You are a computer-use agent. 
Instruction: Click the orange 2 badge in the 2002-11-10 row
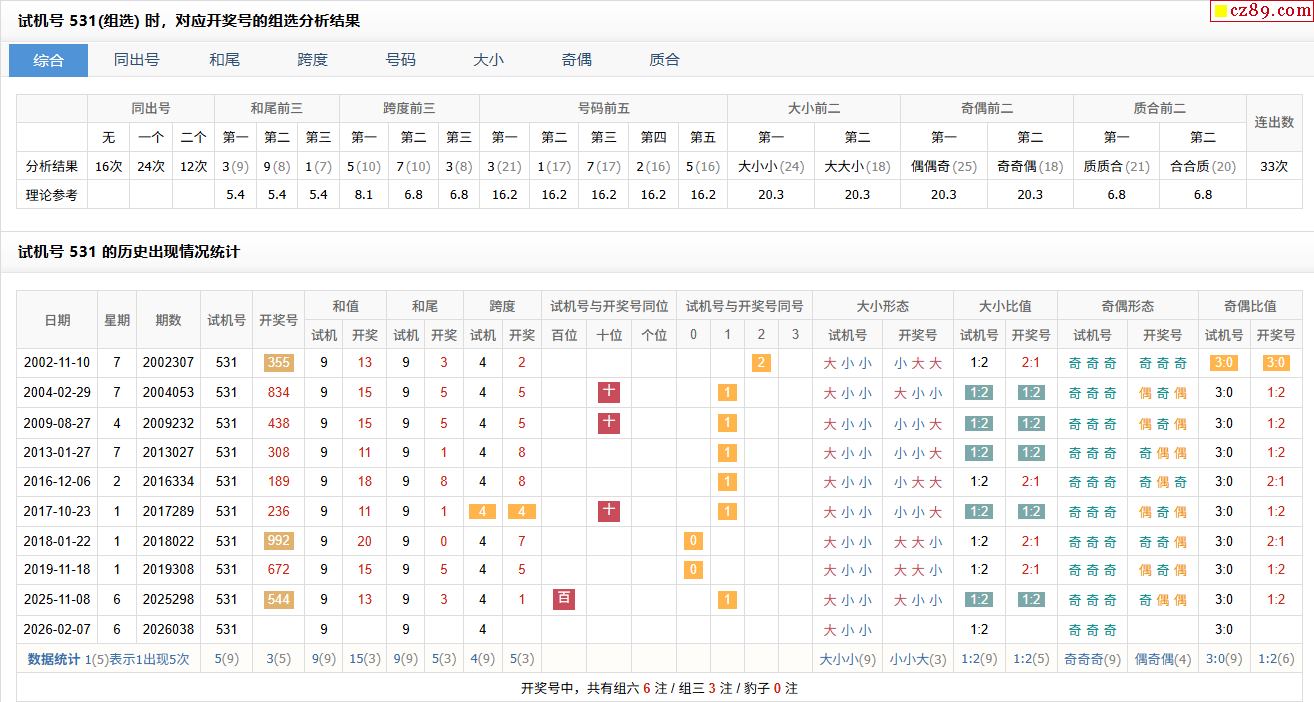click(x=761, y=363)
